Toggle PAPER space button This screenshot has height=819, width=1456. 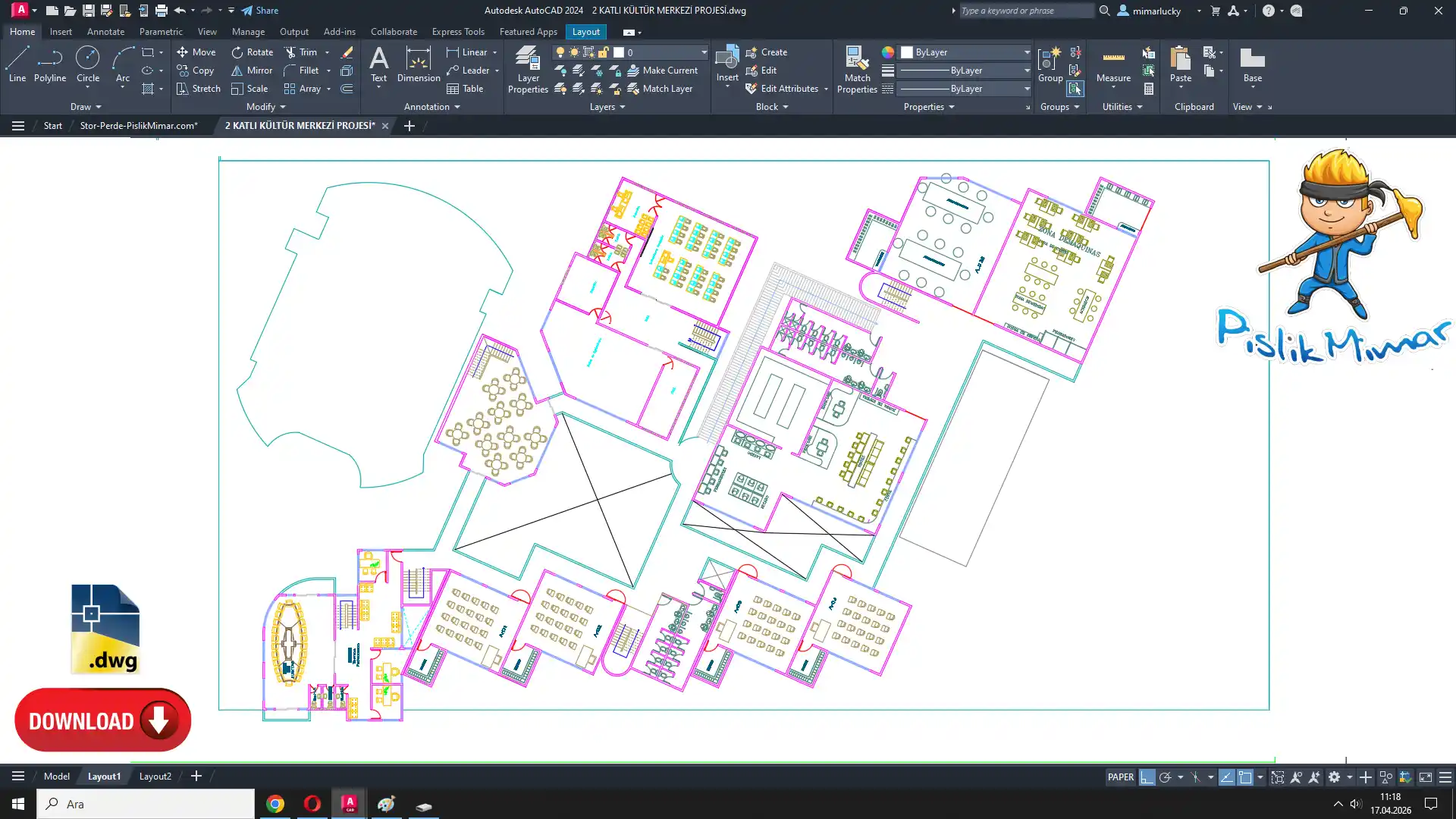1120,777
